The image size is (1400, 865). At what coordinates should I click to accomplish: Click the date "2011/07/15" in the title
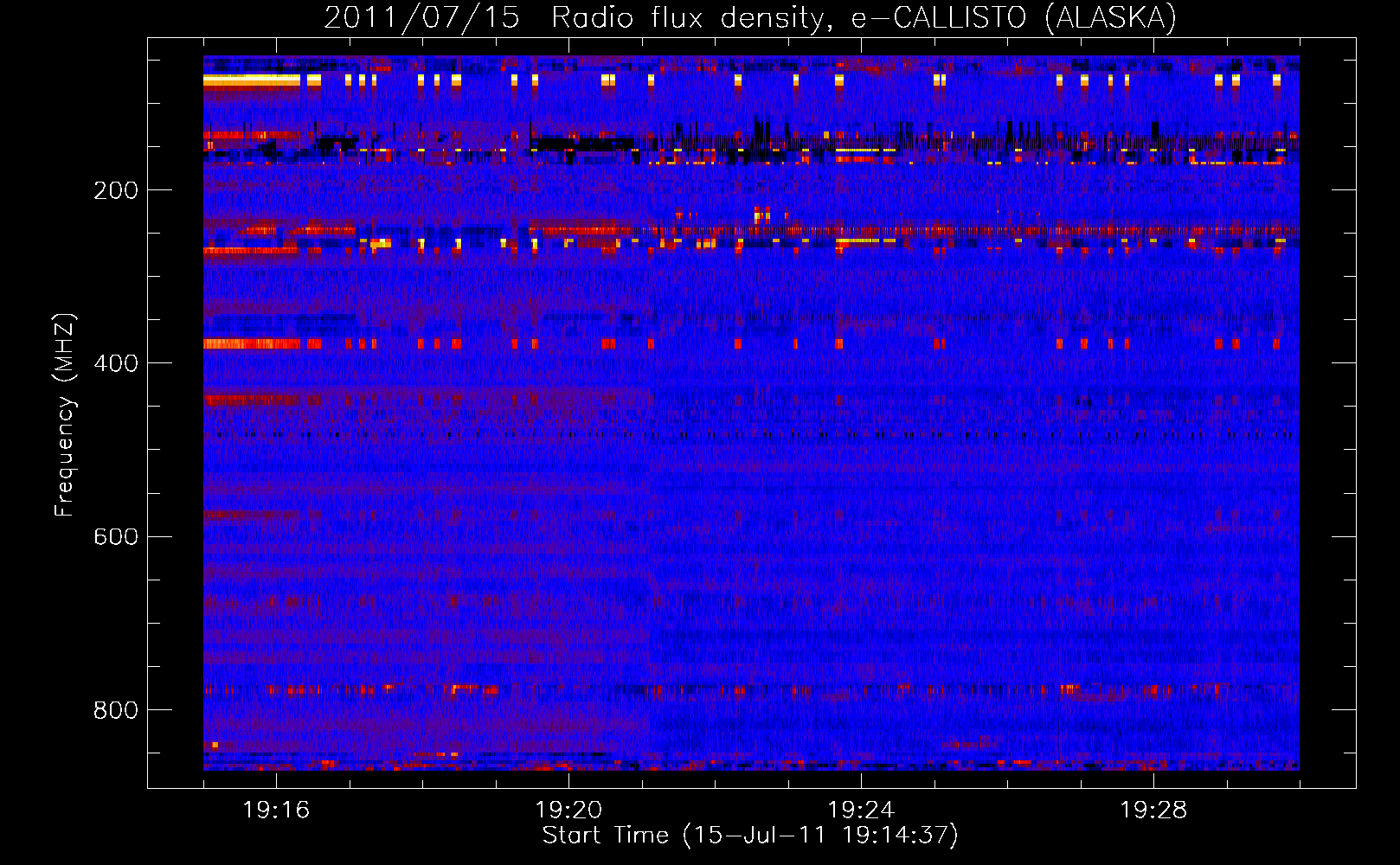click(x=422, y=17)
